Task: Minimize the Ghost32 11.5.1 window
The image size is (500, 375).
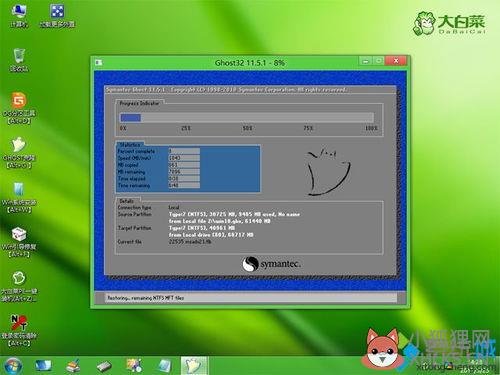Action: click(x=366, y=61)
